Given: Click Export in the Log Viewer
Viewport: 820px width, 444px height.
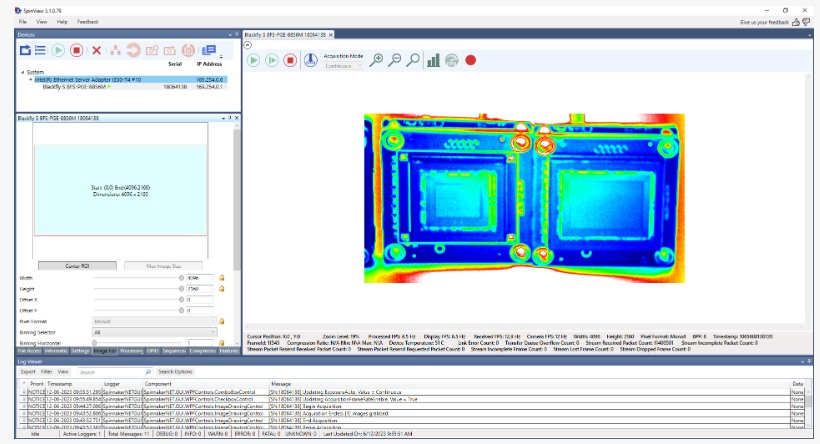Looking at the screenshot, I should (x=28, y=371).
